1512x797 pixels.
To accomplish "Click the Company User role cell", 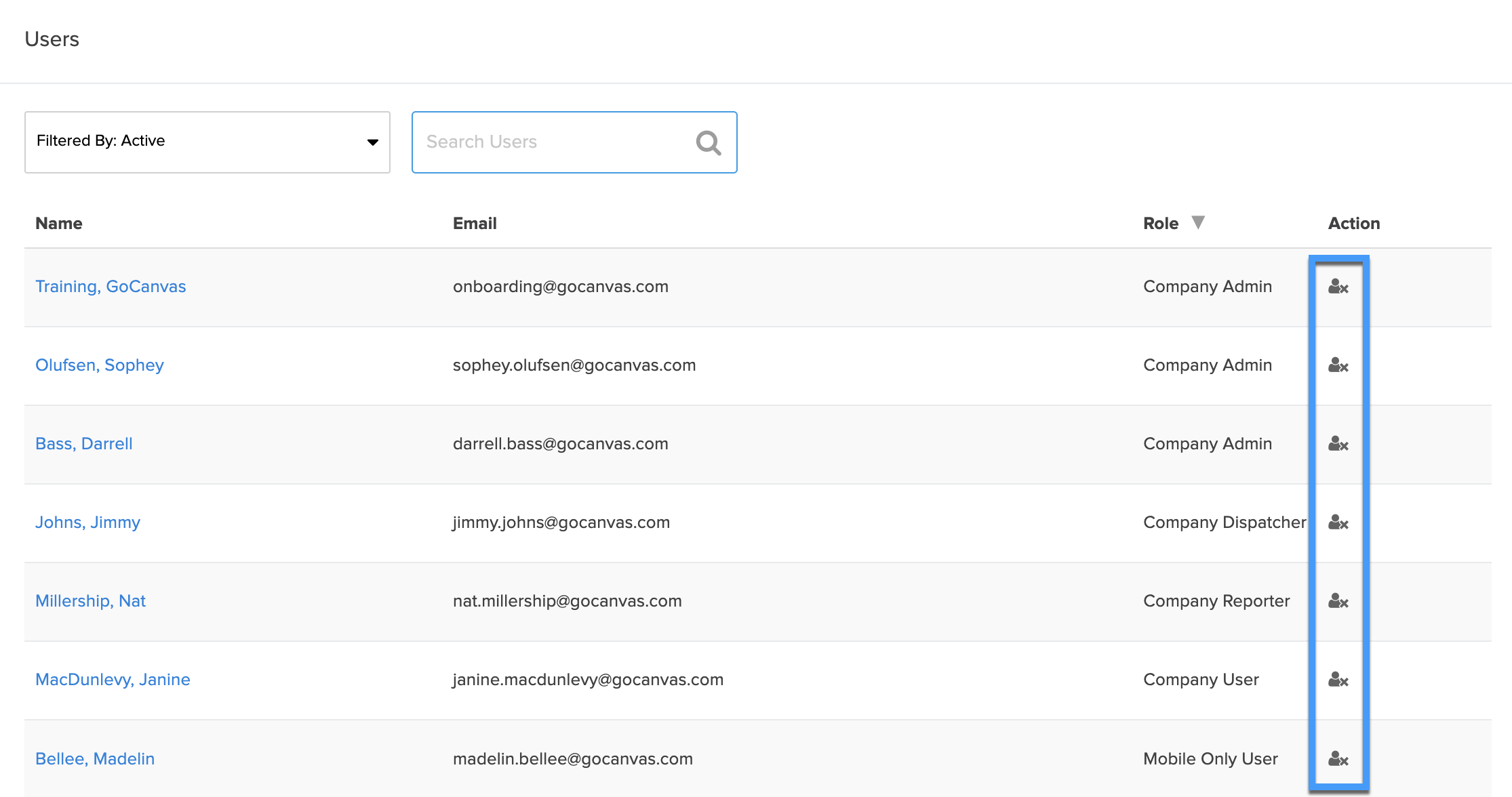I will click(x=1201, y=680).
